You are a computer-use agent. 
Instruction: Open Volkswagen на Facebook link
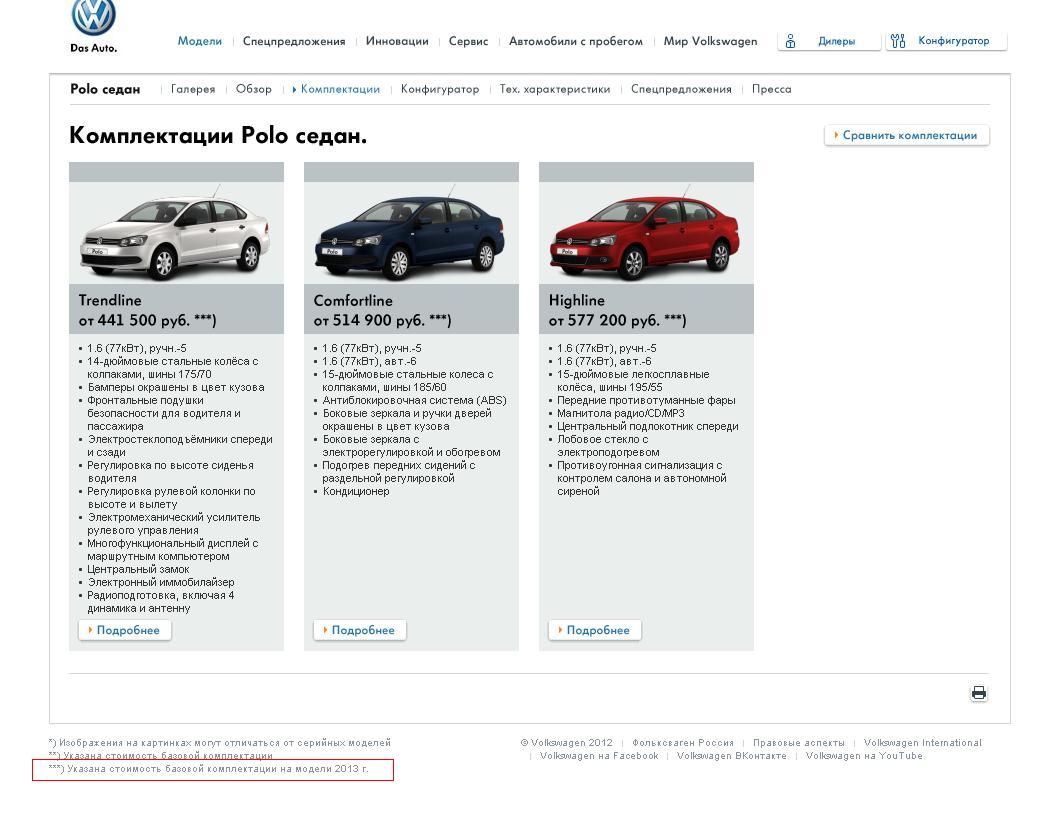599,755
